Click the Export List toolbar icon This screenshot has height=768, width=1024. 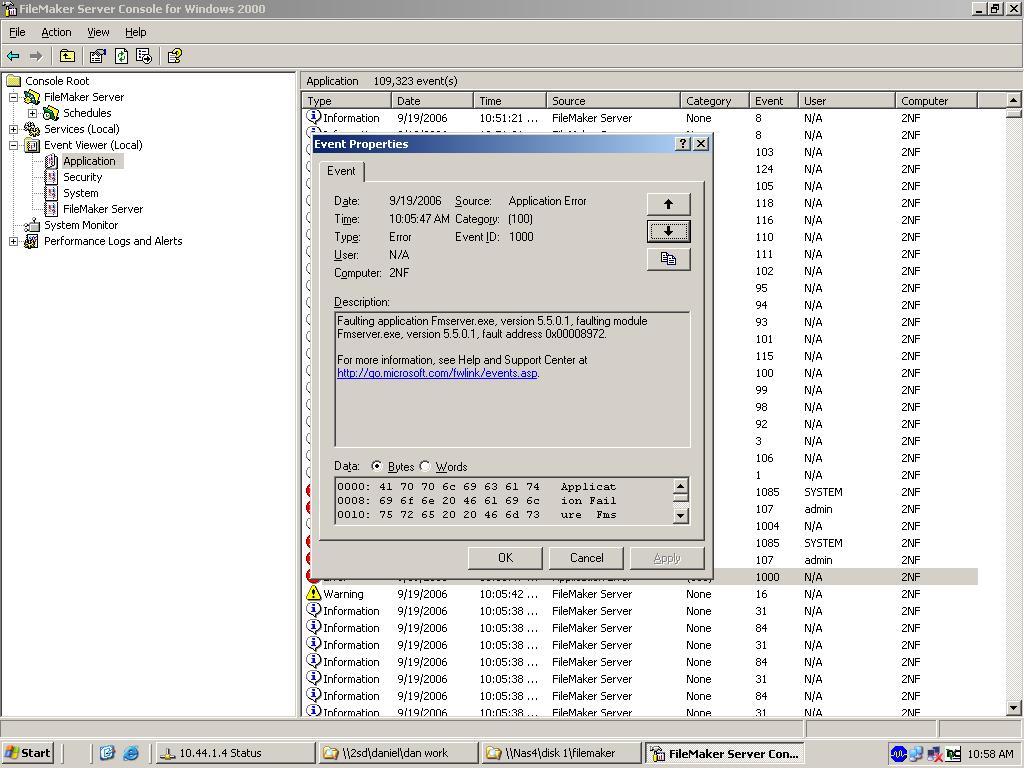144,56
